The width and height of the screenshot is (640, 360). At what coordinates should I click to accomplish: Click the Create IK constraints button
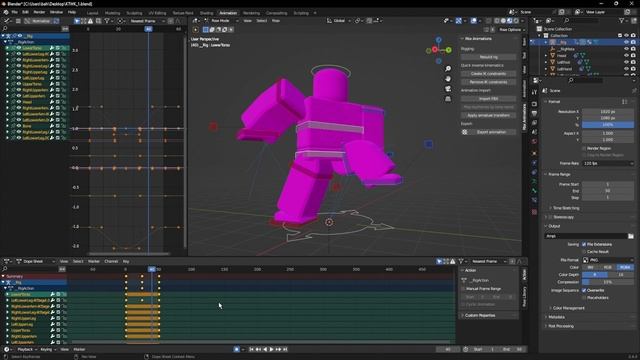(489, 74)
